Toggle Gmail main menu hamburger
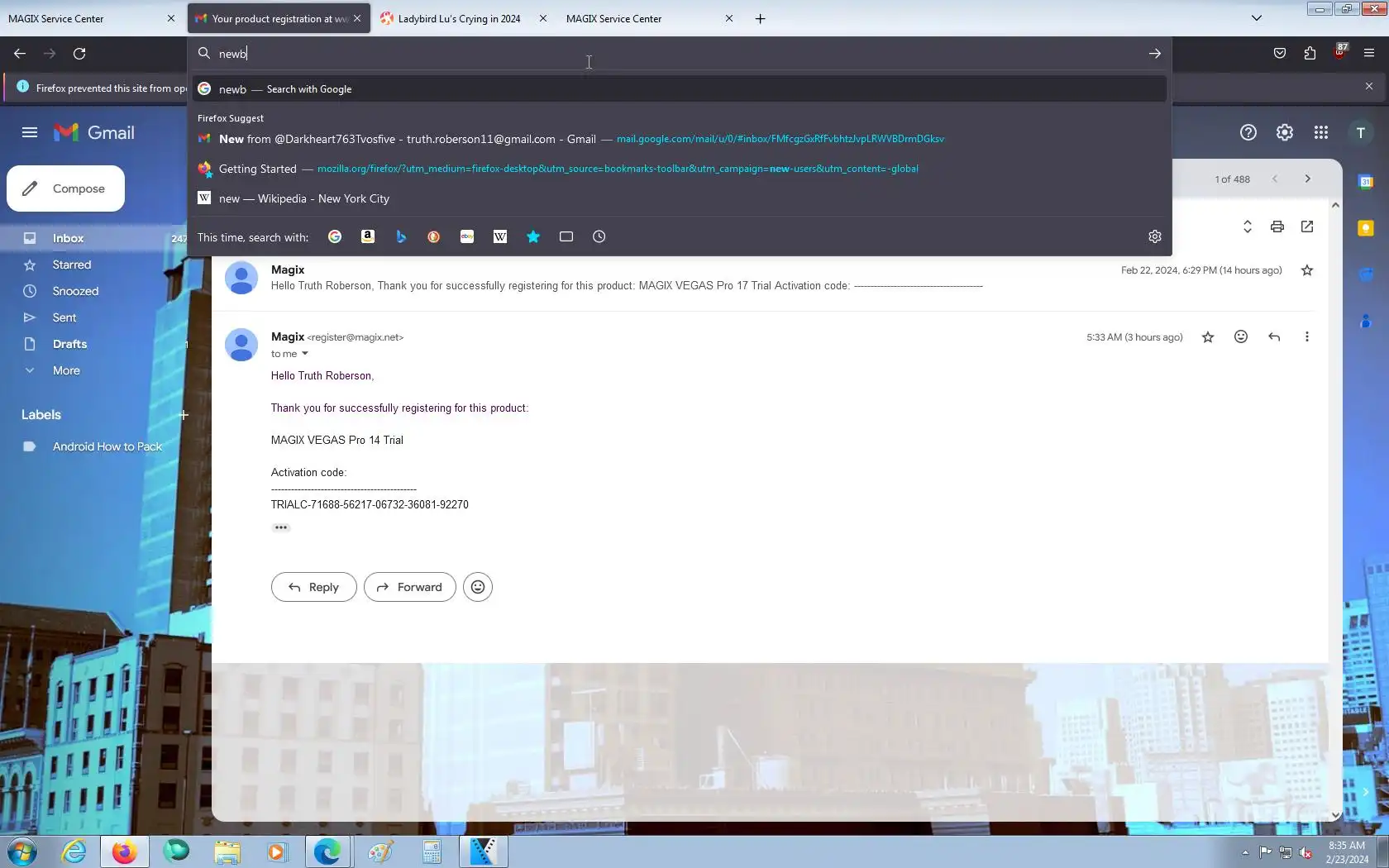This screenshot has width=1389, height=868. 30,132
